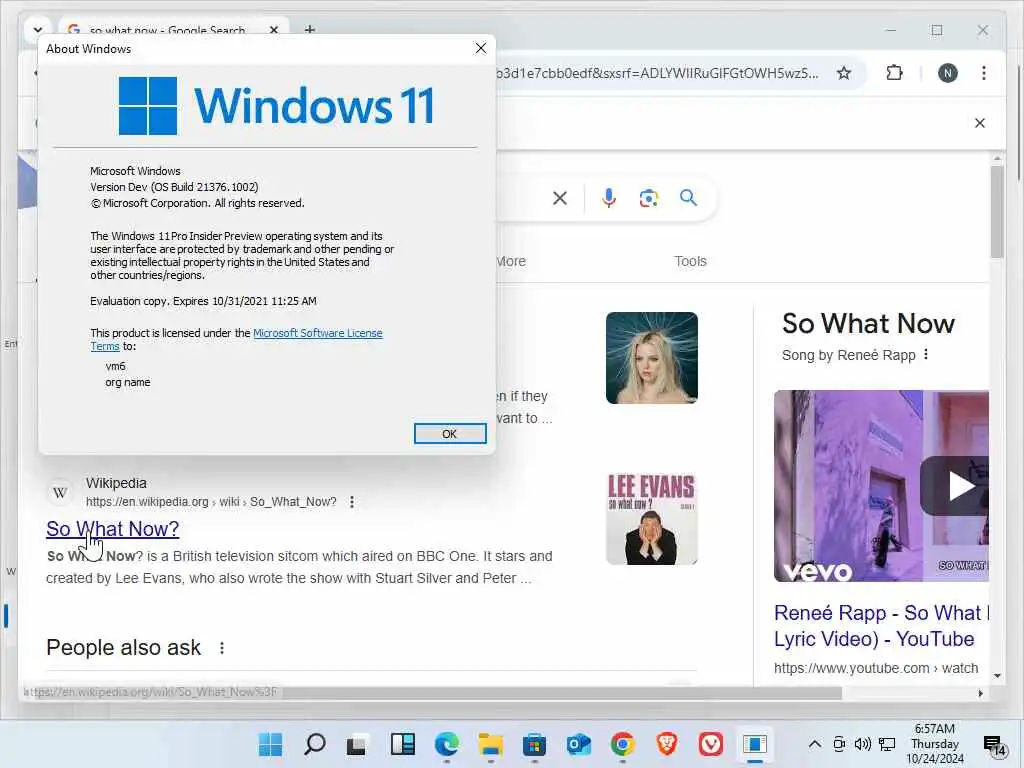Click the vertical page scrollbar thumb
The width and height of the screenshot is (1024, 768).
pyautogui.click(x=997, y=212)
